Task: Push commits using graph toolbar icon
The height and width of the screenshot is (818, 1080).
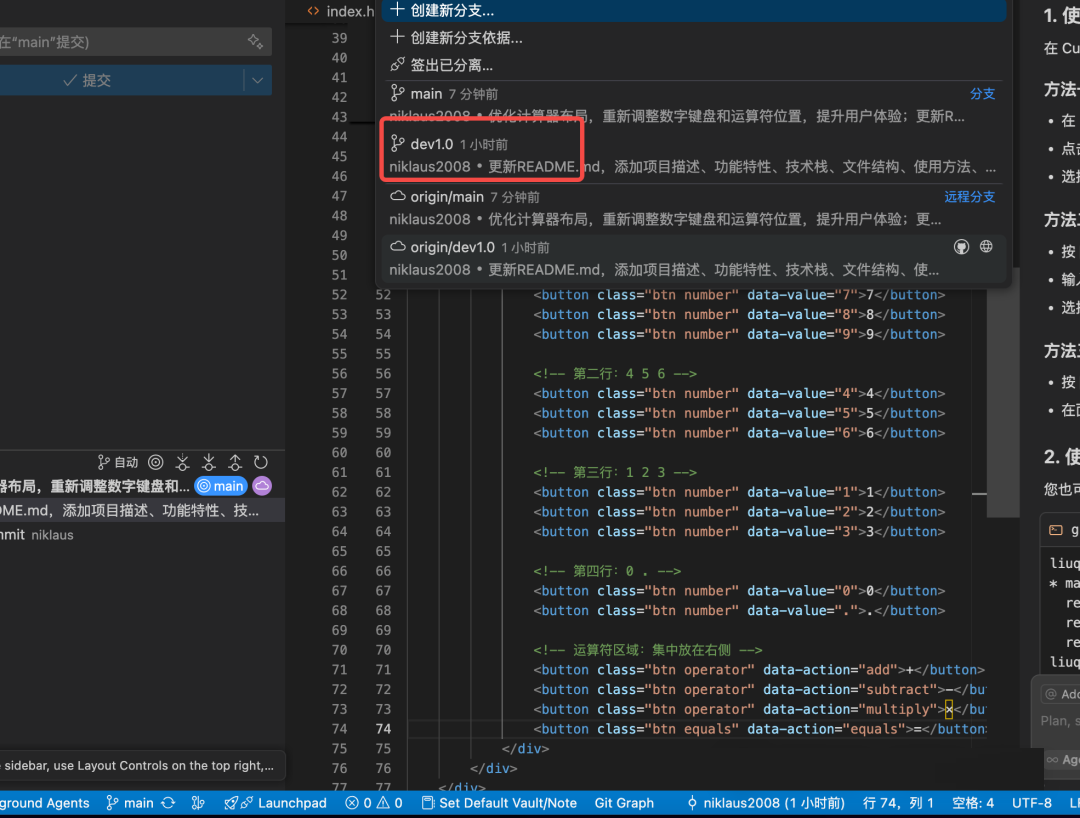Action: [x=235, y=463]
